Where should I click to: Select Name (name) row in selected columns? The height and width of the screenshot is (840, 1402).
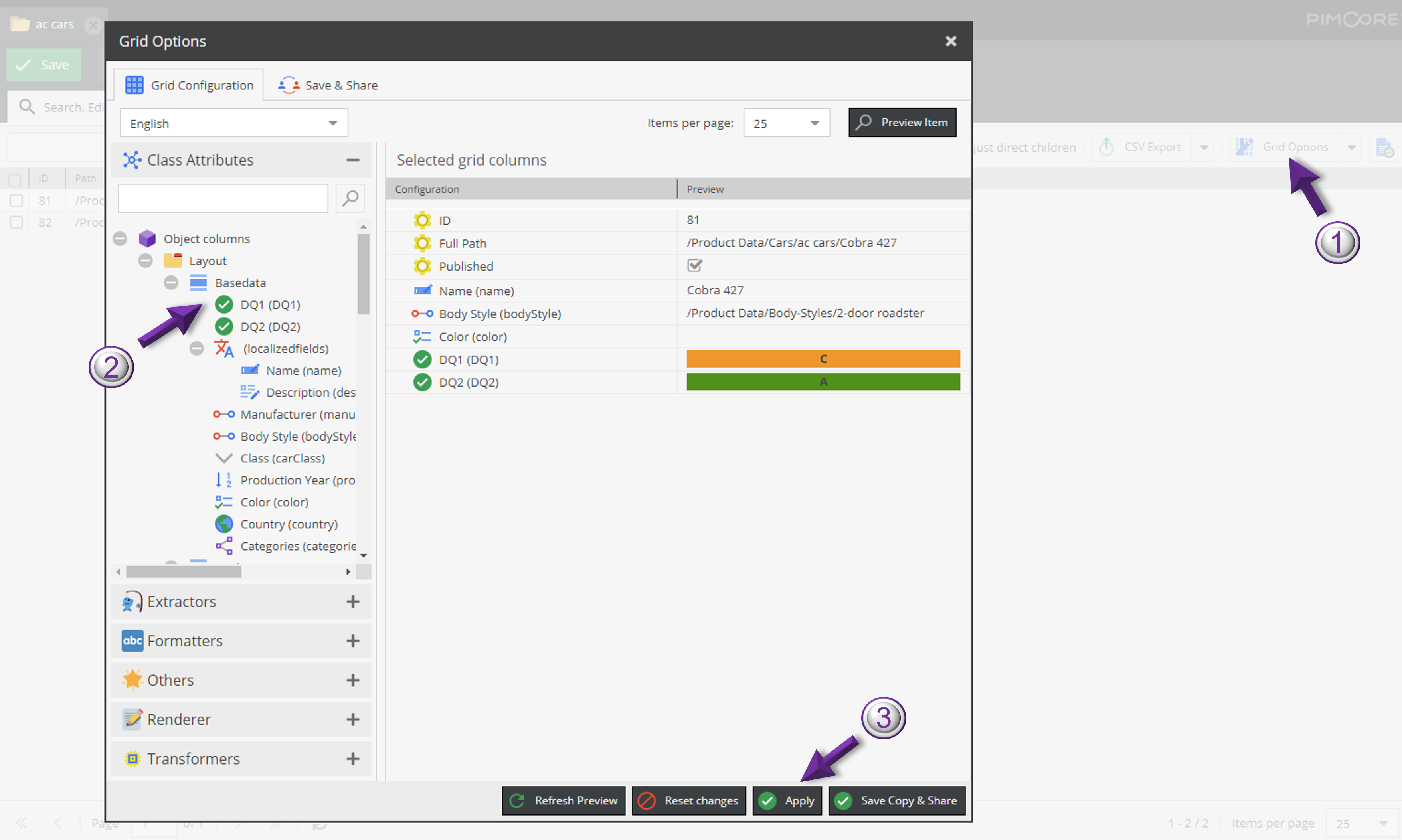pyautogui.click(x=678, y=291)
